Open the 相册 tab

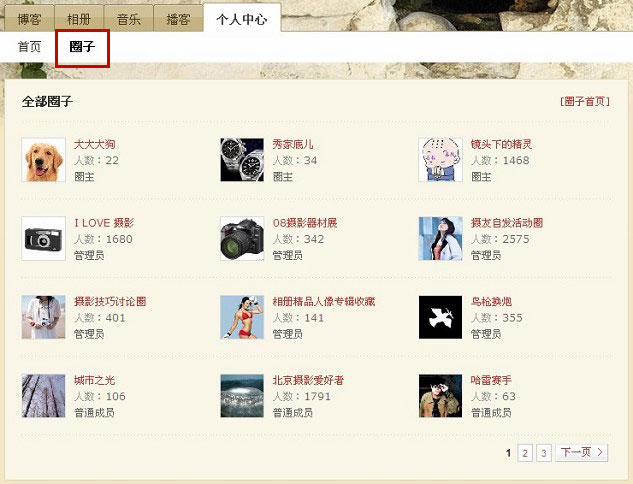79,19
